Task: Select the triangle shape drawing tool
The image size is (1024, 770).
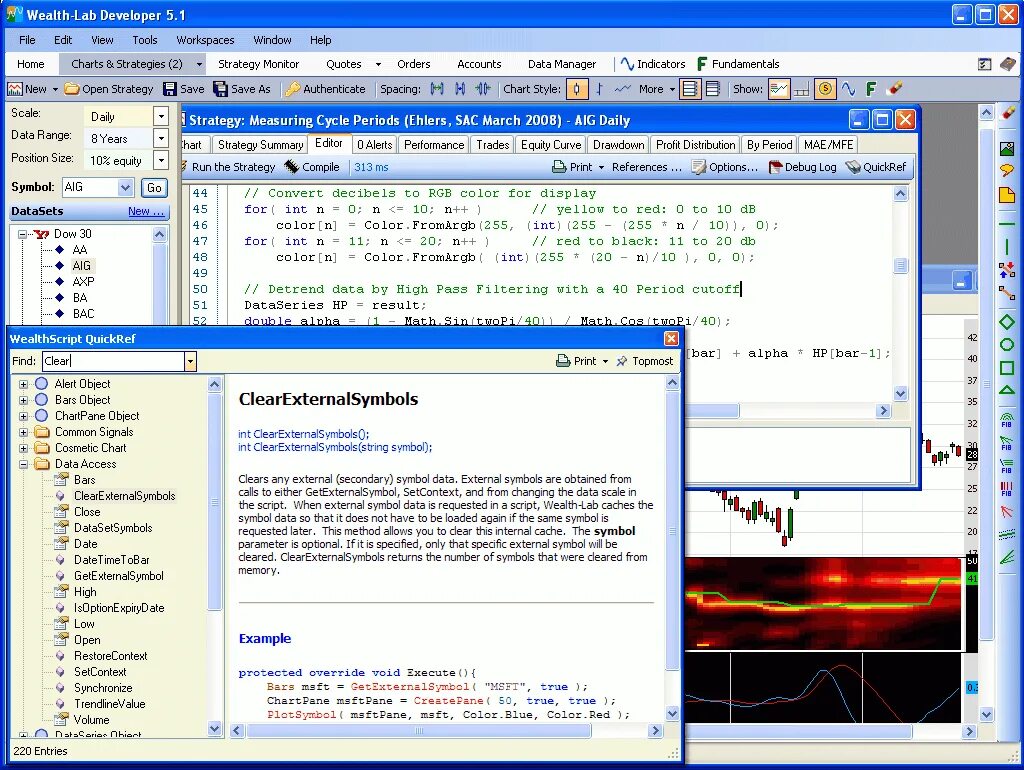Action: [x=1007, y=390]
